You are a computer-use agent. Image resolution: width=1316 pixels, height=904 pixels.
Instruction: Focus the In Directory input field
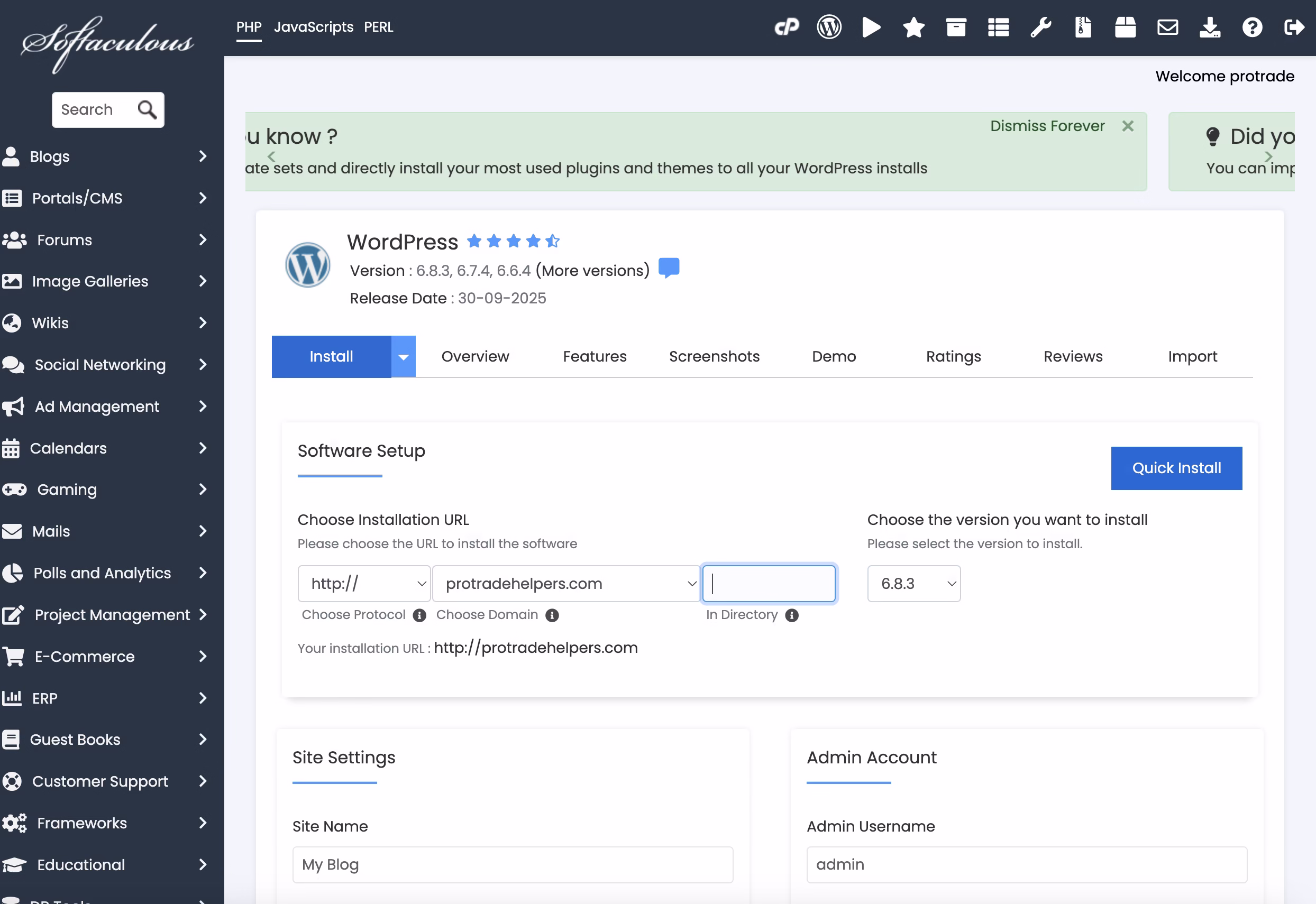769,584
